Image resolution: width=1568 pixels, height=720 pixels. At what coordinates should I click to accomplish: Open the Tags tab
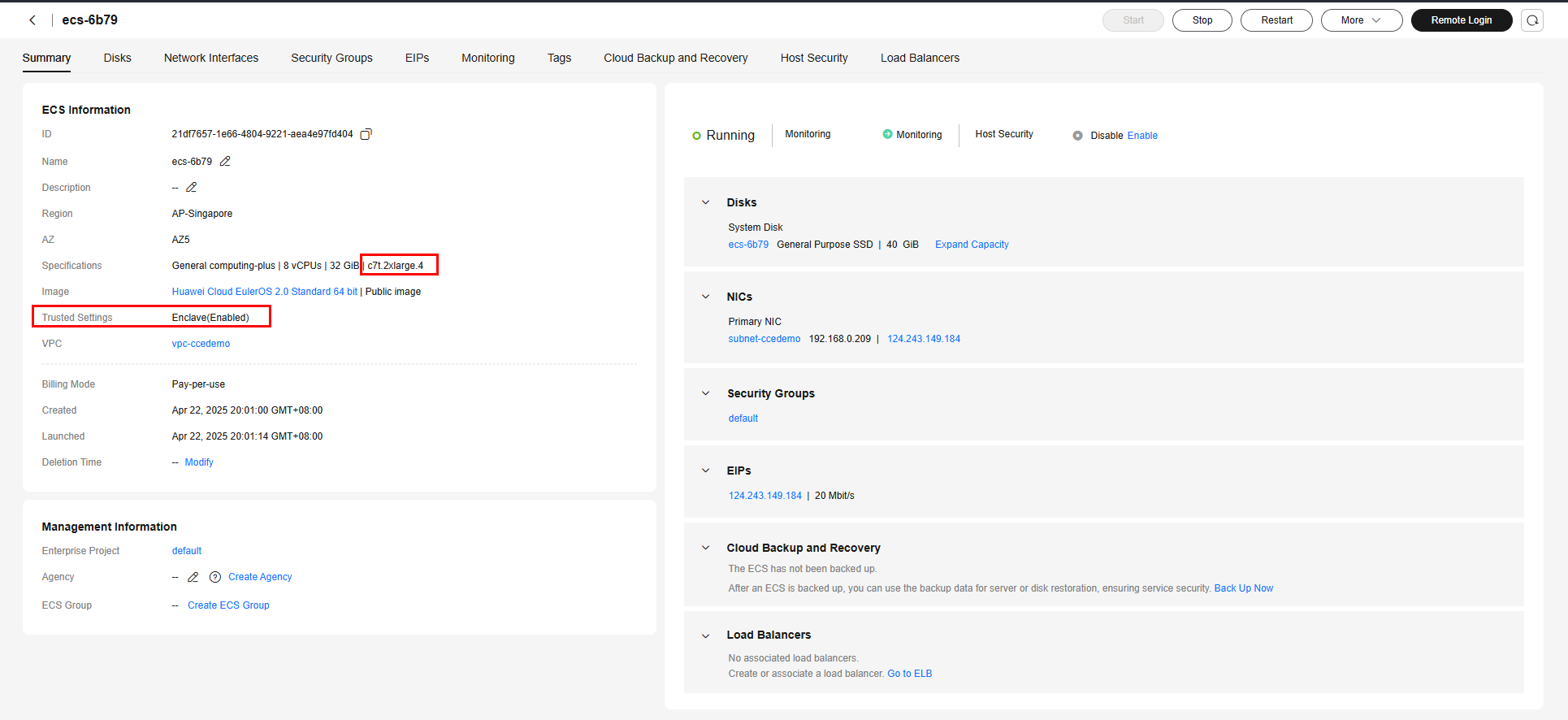point(559,58)
